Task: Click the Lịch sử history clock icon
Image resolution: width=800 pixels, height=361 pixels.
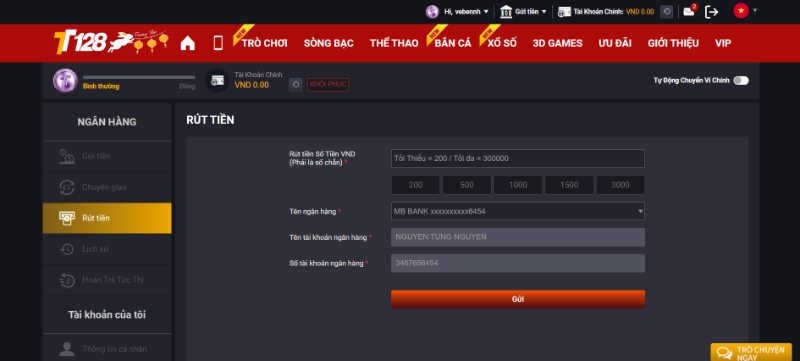Action: (67, 249)
